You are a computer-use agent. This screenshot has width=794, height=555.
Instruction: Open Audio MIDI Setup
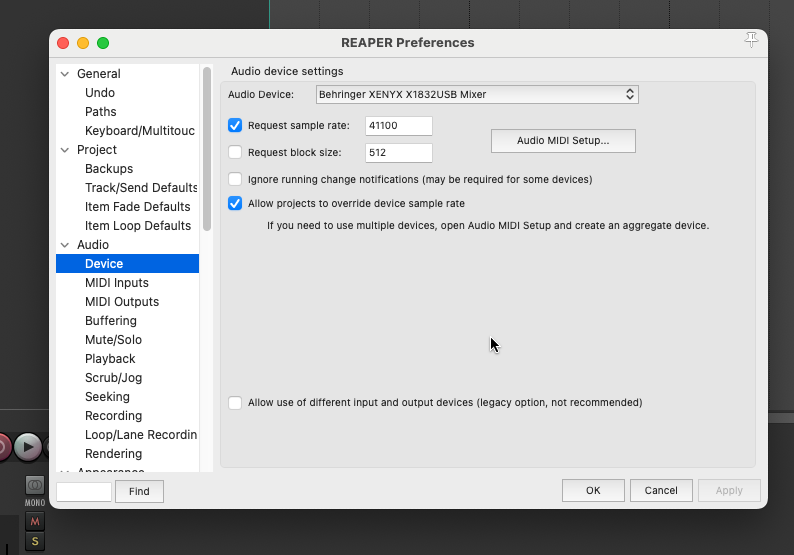pyautogui.click(x=563, y=141)
